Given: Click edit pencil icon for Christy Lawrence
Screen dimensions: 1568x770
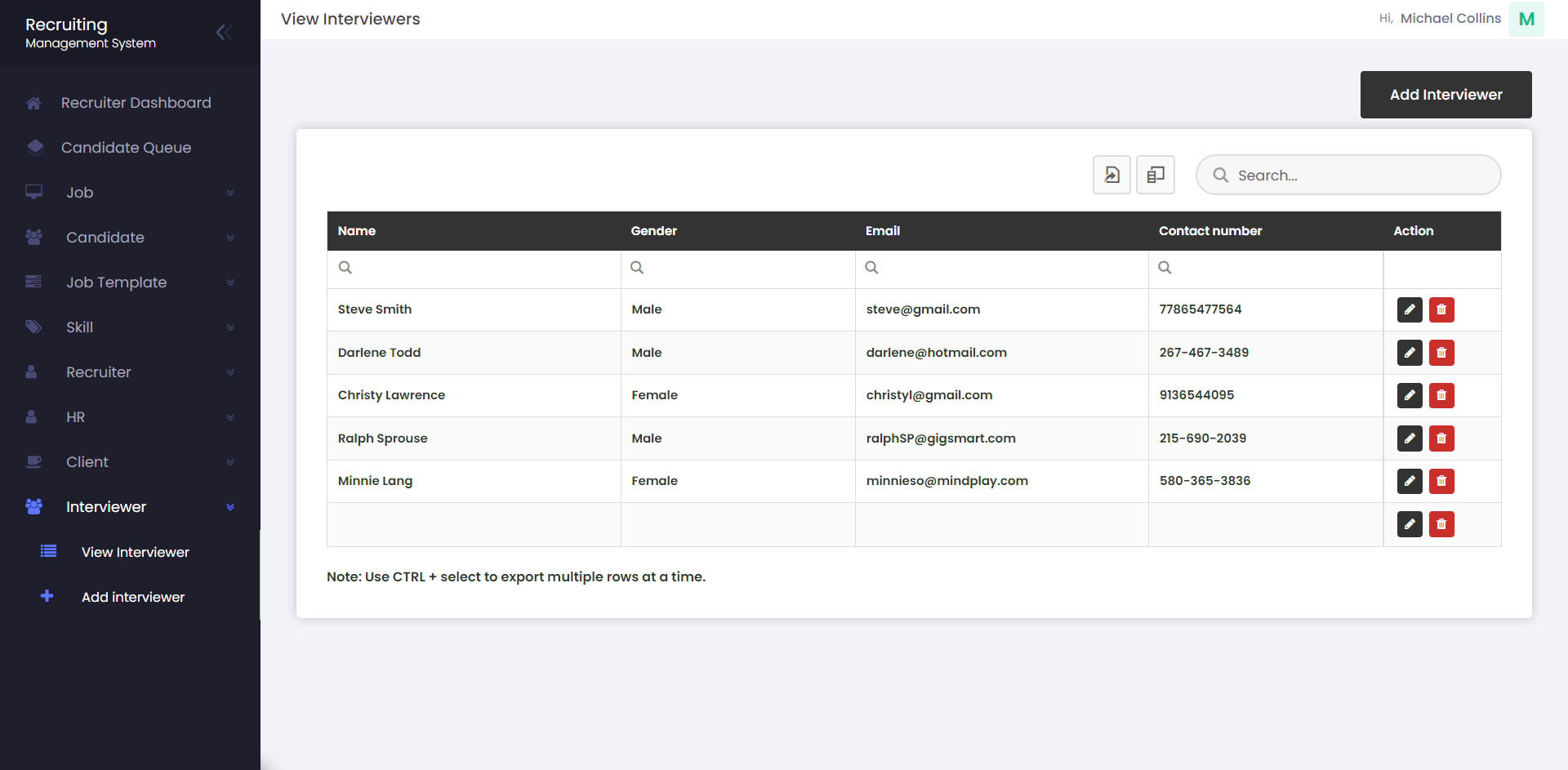Looking at the screenshot, I should [x=1409, y=395].
